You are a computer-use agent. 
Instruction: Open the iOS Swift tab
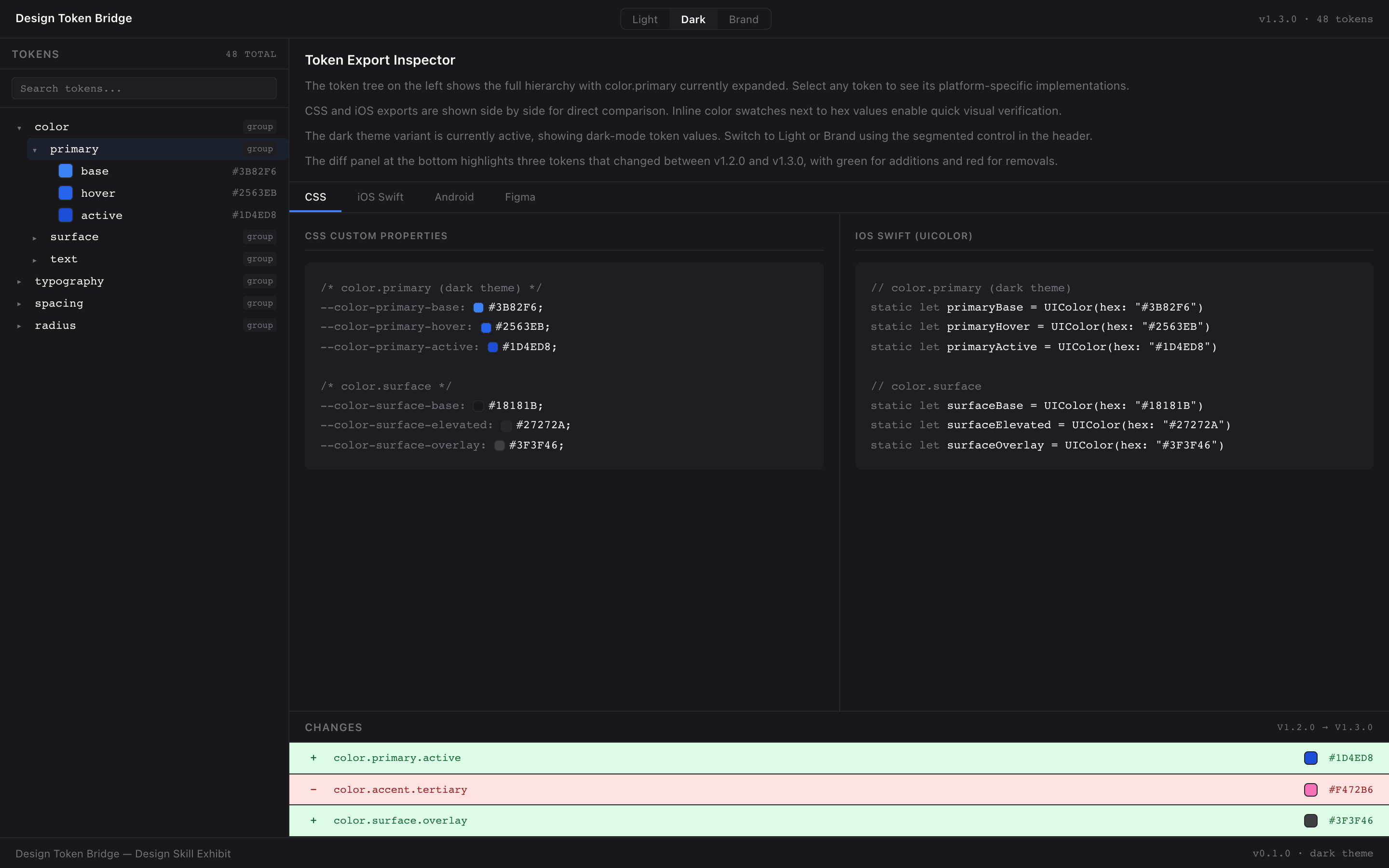pyautogui.click(x=380, y=197)
